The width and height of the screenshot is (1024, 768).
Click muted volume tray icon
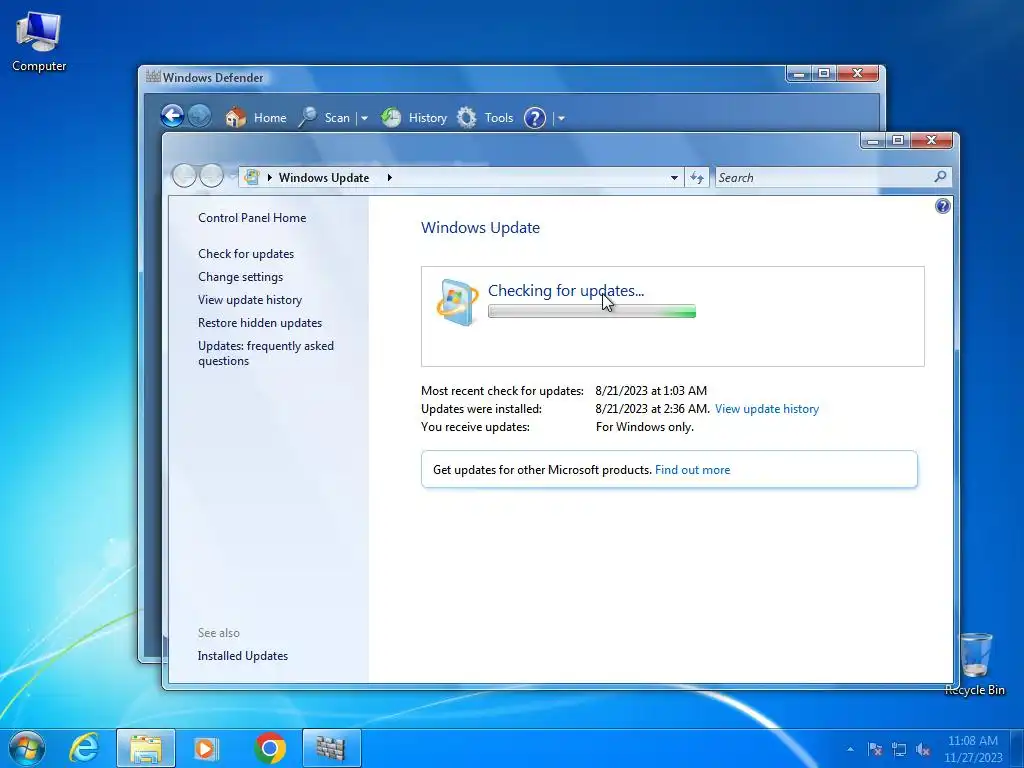pos(923,749)
